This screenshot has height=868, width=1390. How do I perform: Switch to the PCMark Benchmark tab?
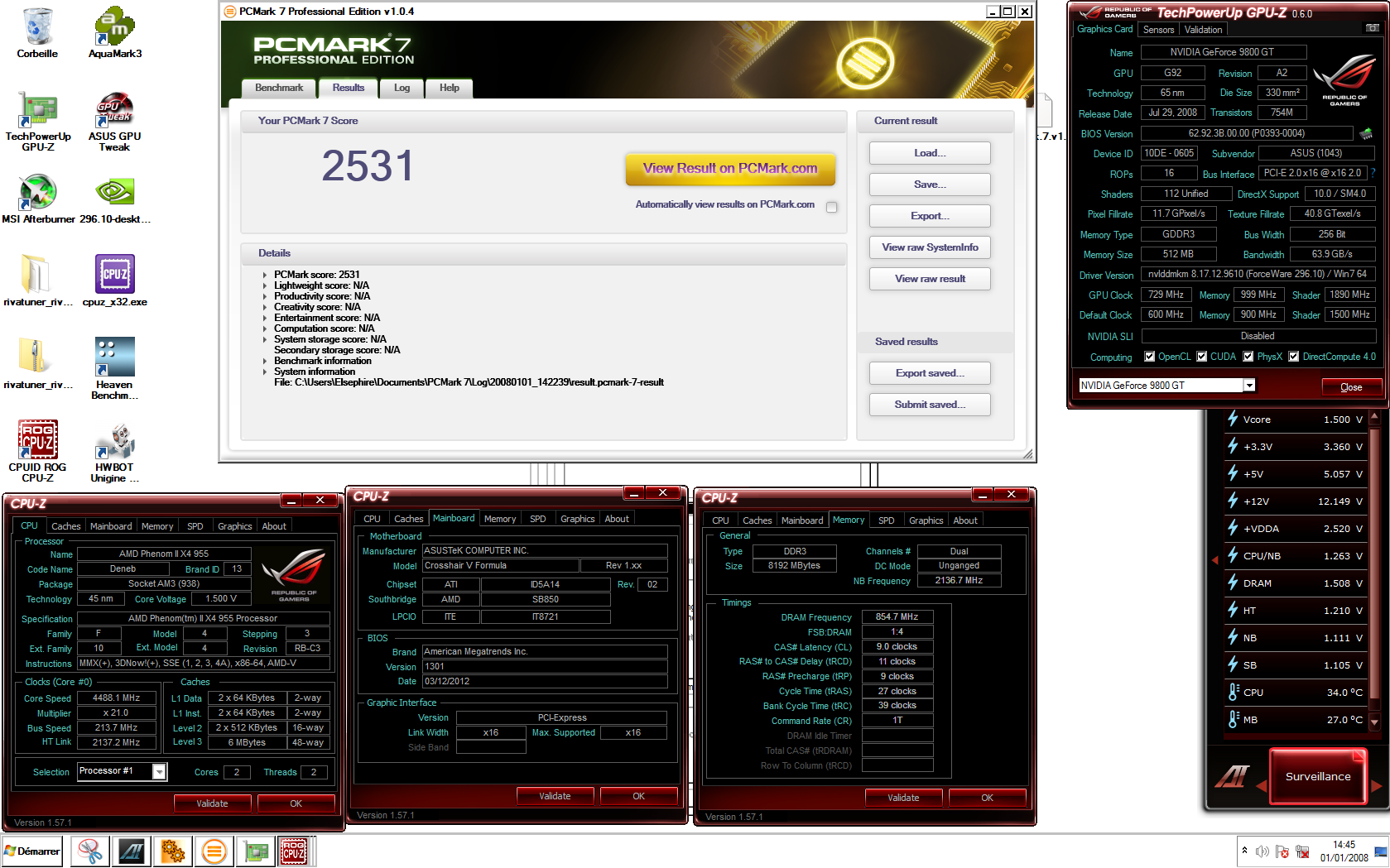point(279,88)
